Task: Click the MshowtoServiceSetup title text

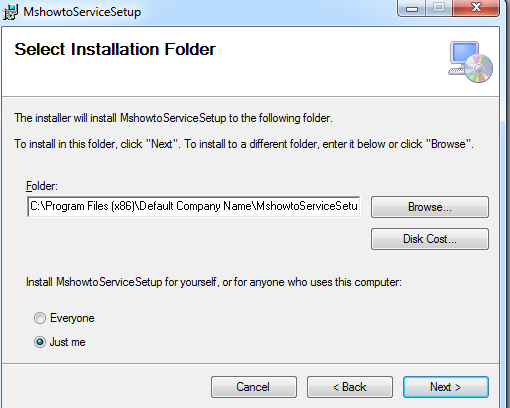Action: click(x=82, y=12)
